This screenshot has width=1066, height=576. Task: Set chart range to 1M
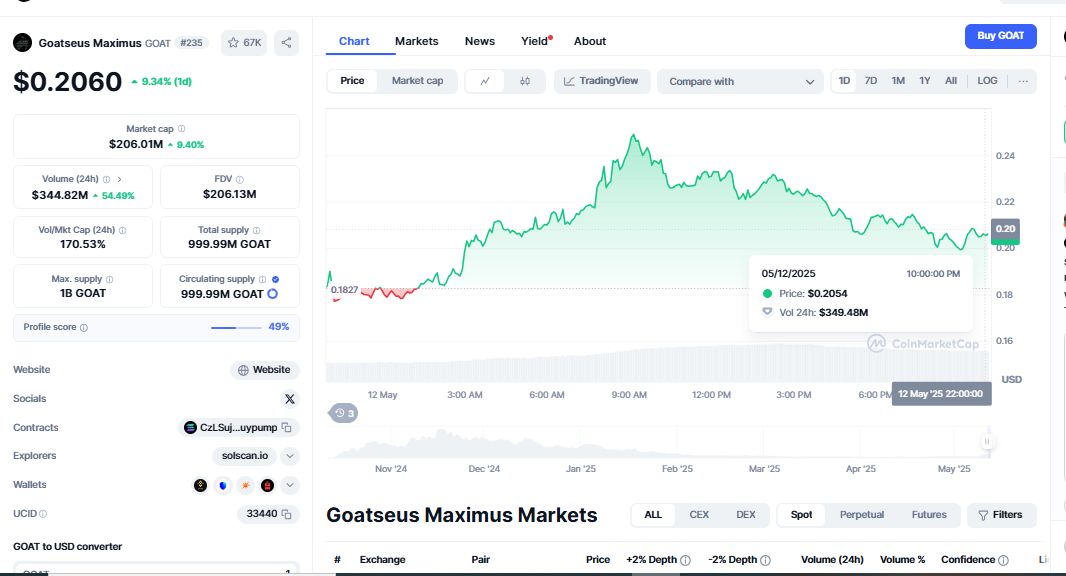pos(898,81)
